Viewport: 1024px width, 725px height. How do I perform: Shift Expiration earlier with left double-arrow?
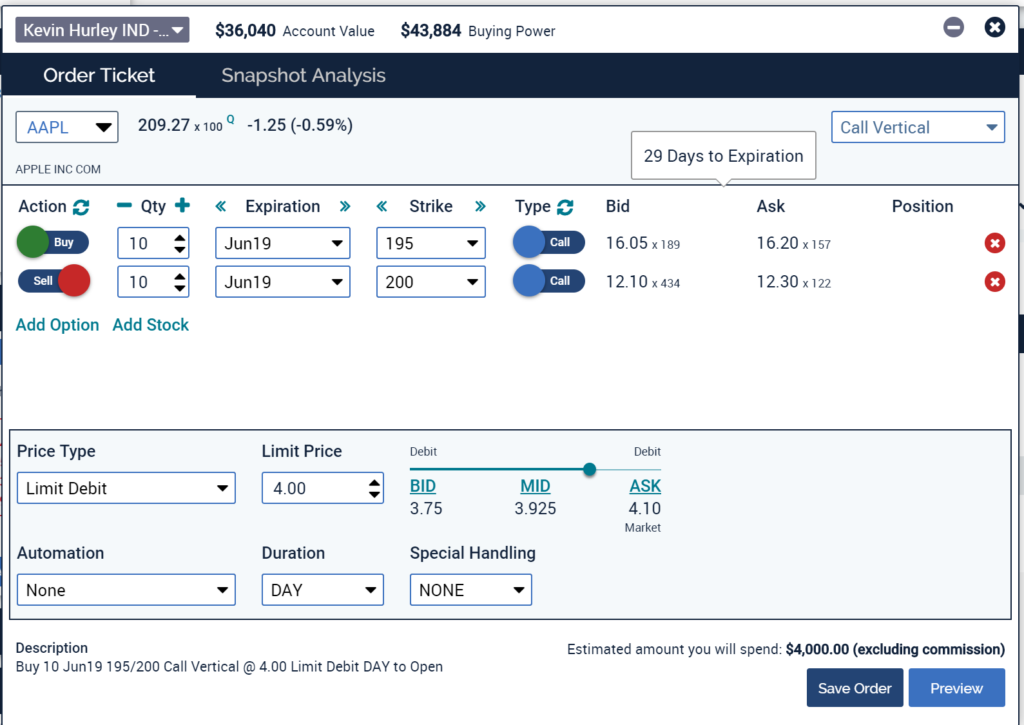223,207
